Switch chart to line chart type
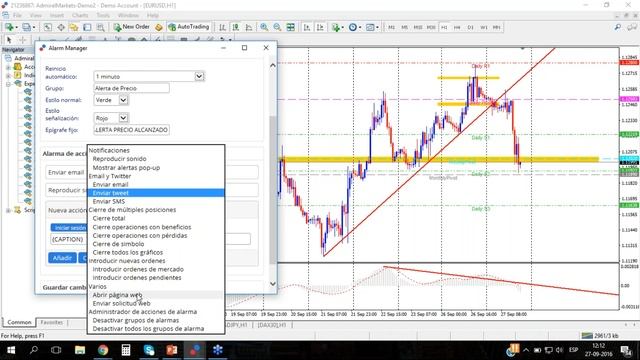Screen dimensions: 640x360 point(249,27)
